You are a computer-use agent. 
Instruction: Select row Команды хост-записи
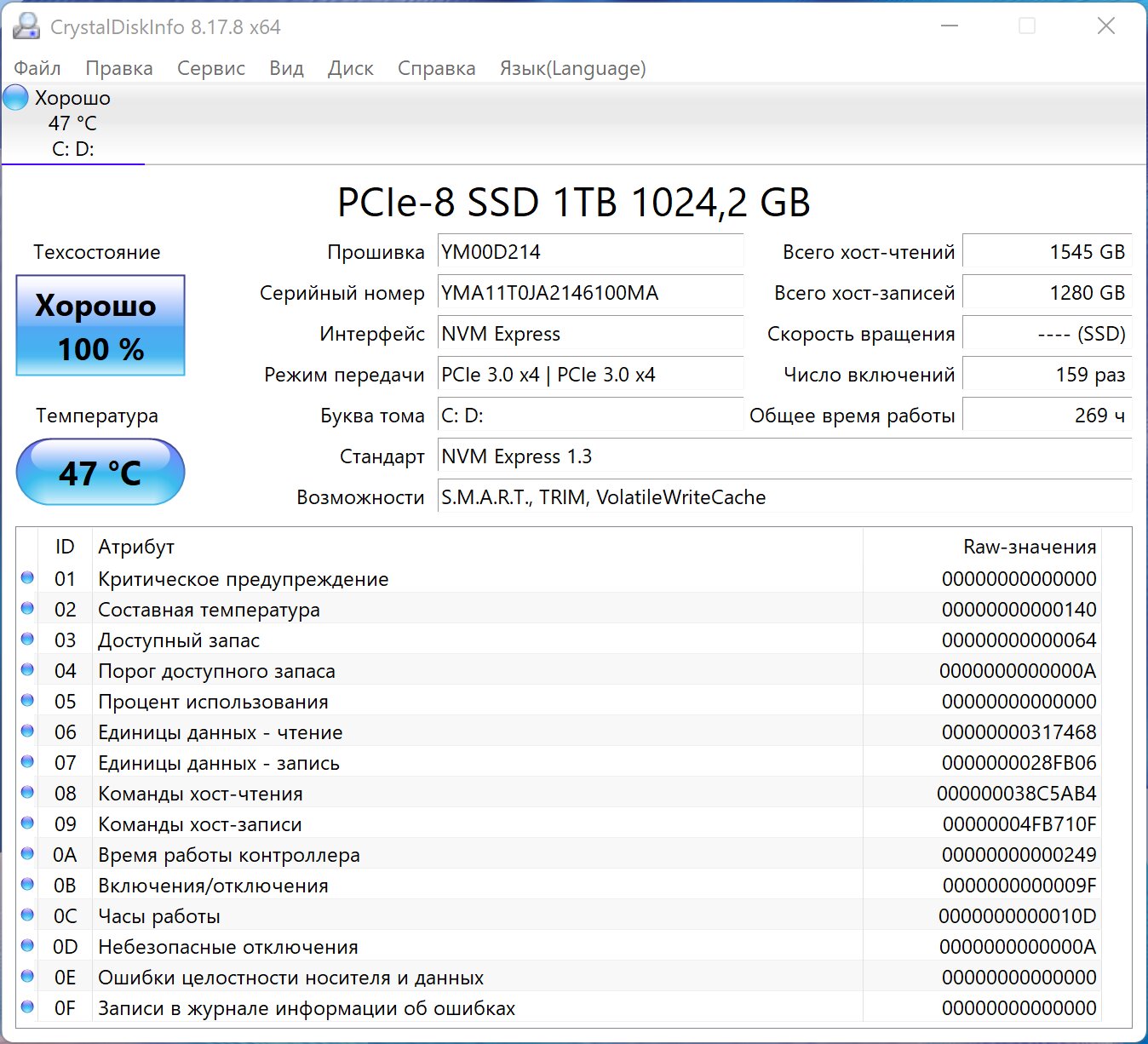point(559,824)
